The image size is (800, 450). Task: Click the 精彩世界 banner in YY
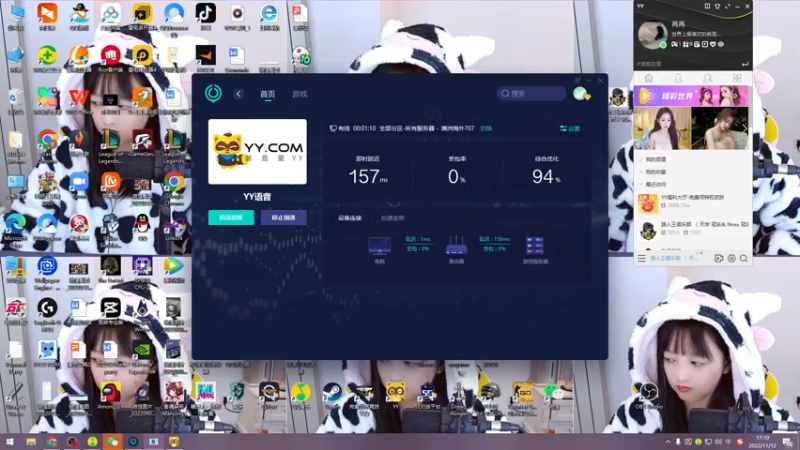pos(691,96)
